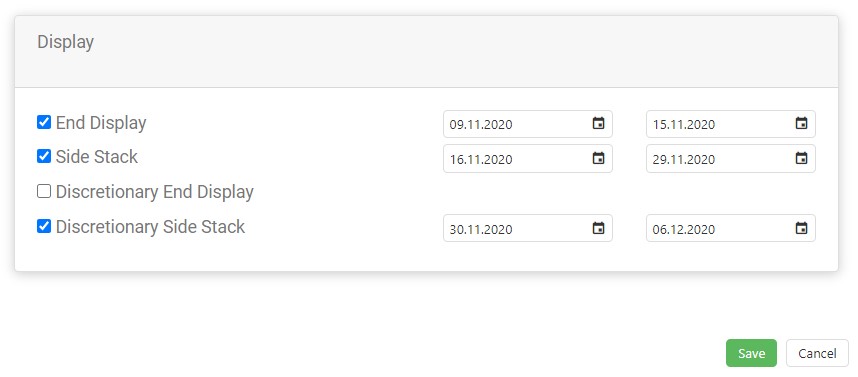
Task: Open calendar icon beside 06.12.2020 date
Action: 801,228
